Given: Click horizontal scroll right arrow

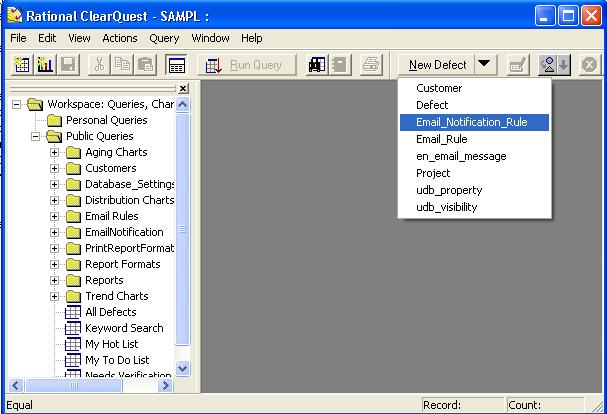Looking at the screenshot, I should 165,385.
